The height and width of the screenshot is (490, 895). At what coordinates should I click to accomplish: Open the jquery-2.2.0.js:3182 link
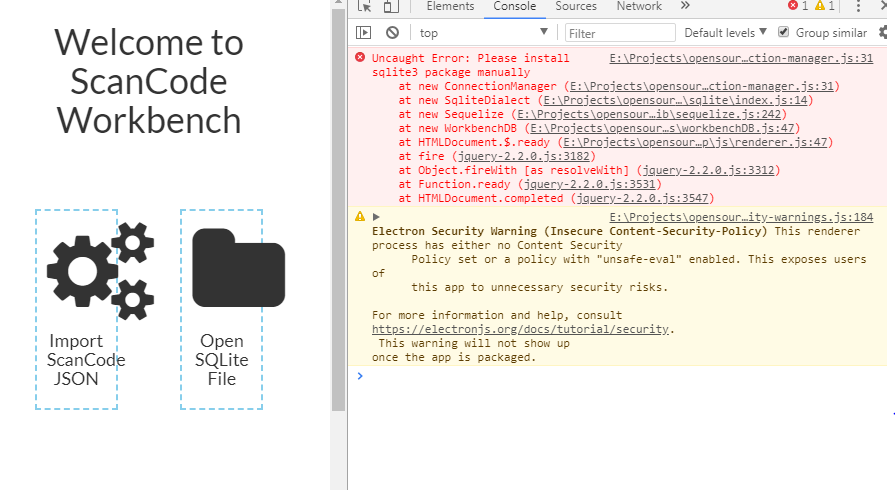[523, 156]
